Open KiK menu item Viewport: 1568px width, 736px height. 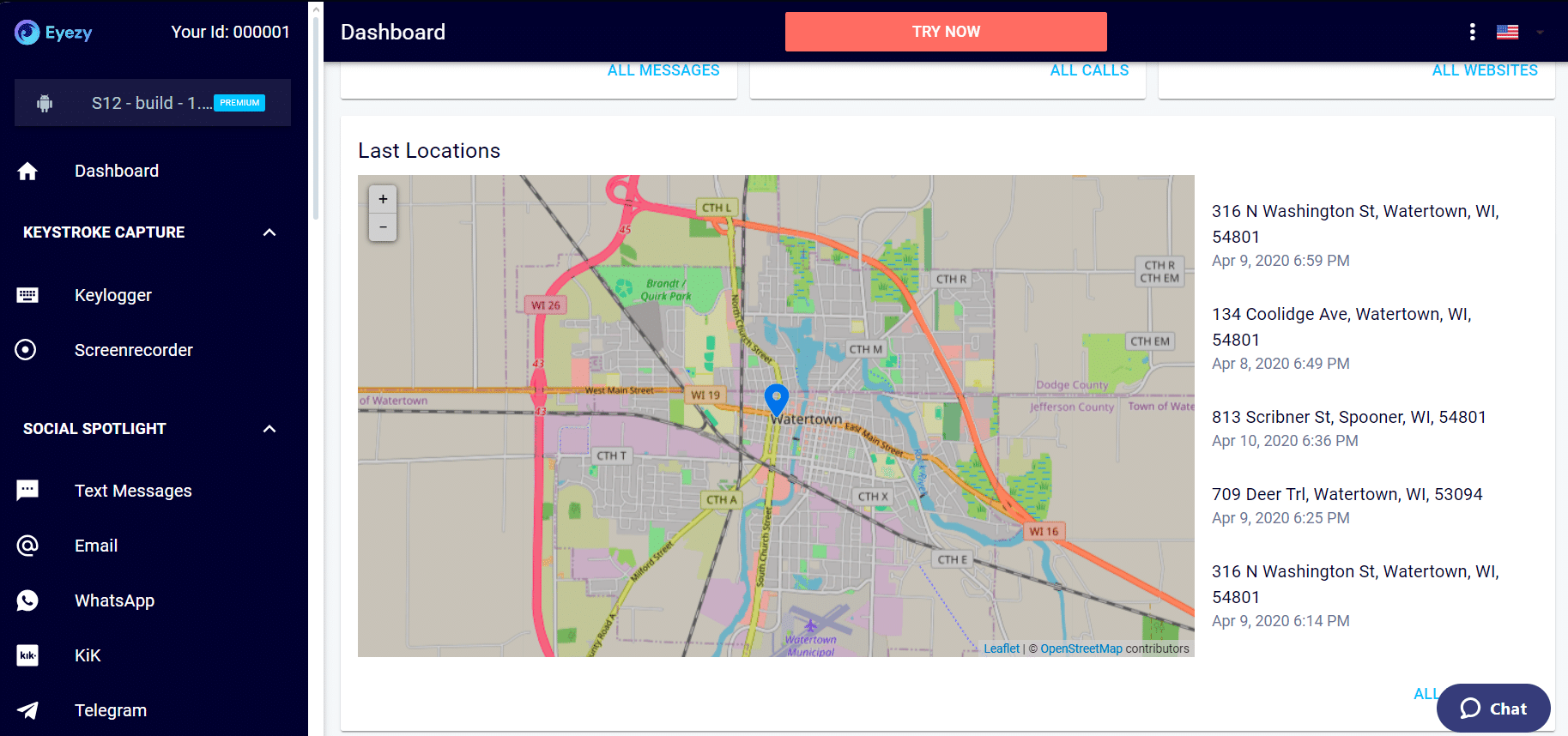coord(88,655)
